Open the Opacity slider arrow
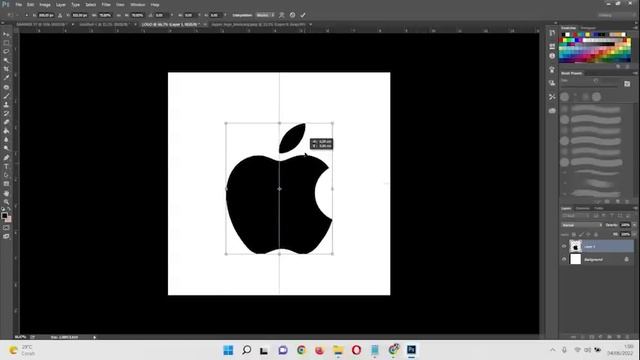 (634, 225)
